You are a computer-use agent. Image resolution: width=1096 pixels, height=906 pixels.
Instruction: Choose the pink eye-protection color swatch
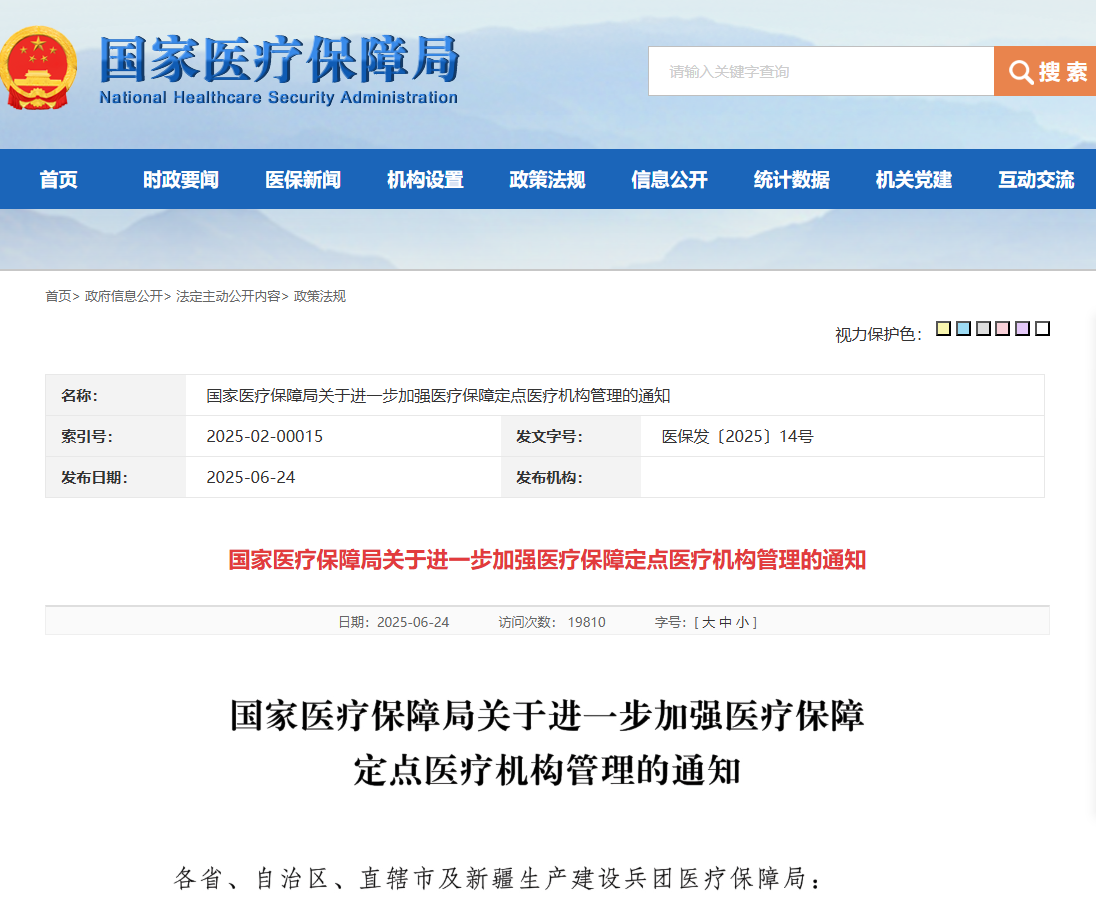pyautogui.click(x=1002, y=329)
